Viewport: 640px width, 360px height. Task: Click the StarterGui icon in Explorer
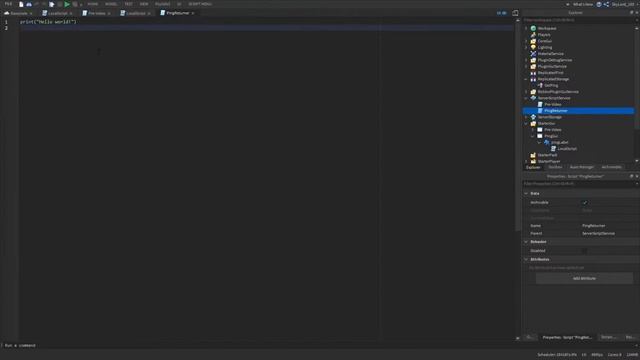coord(533,123)
